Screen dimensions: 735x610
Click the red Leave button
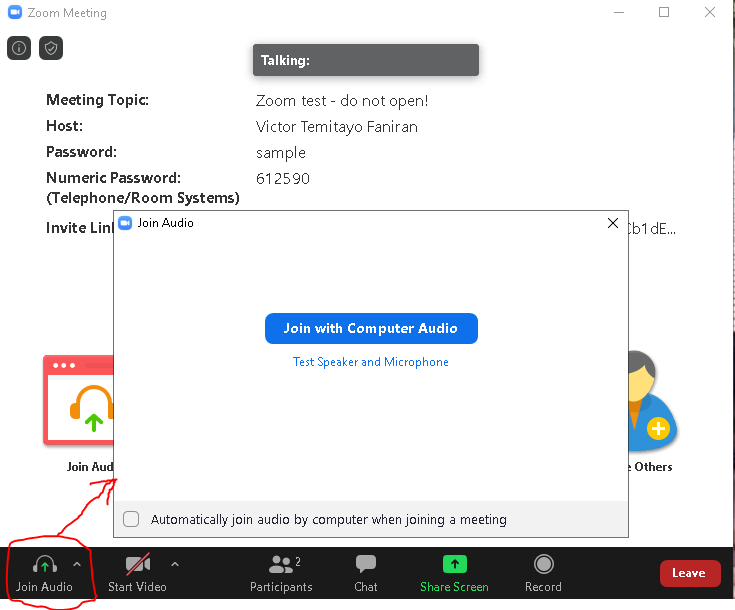pyautogui.click(x=689, y=573)
